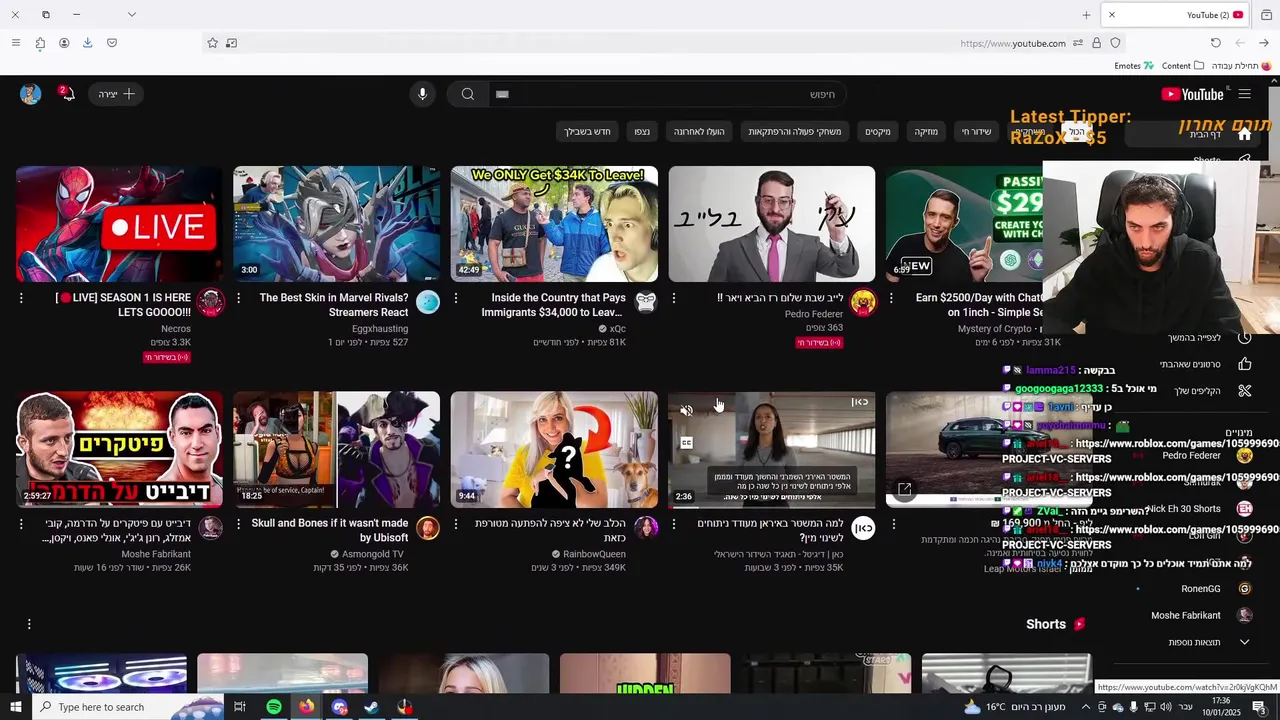The image size is (1280, 720).
Task: Open the list all tabs chevron
Action: pyautogui.click(x=131, y=15)
